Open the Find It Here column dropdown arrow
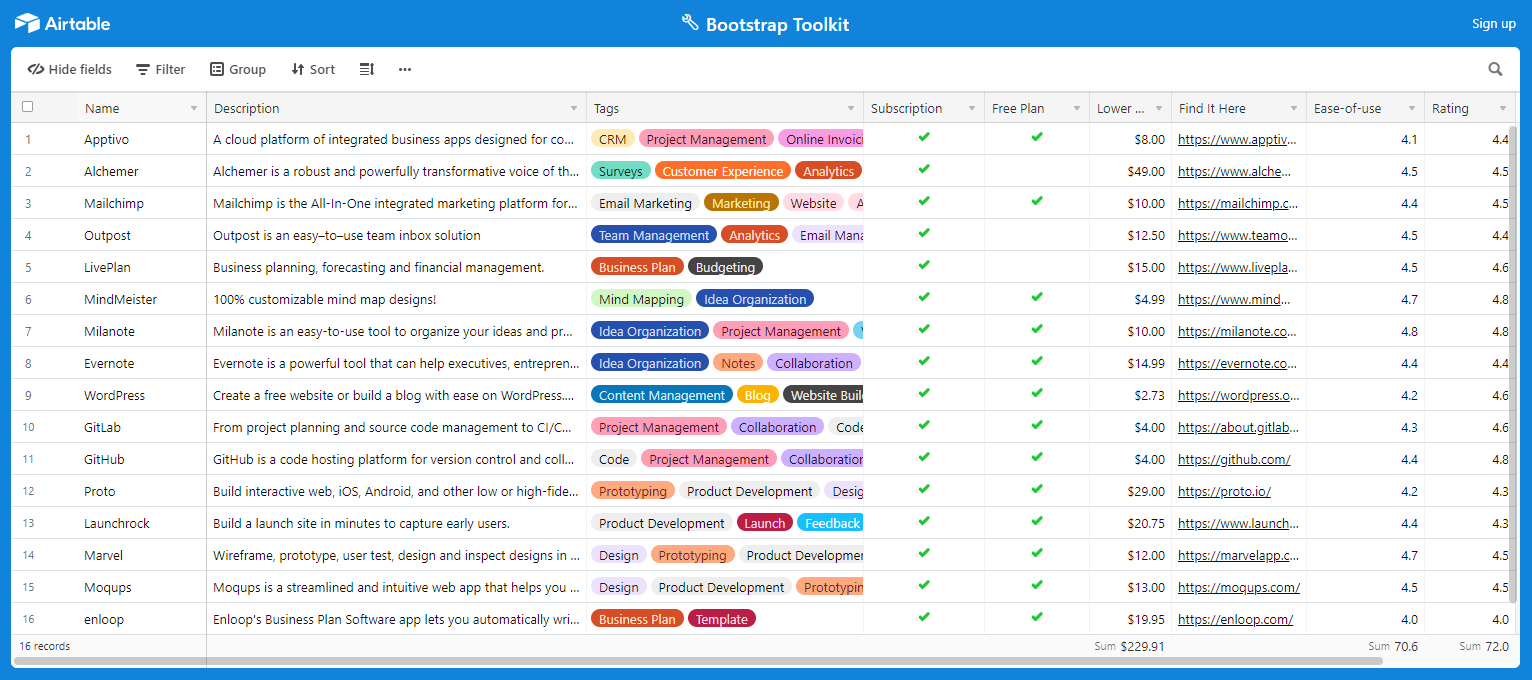The height and width of the screenshot is (680, 1532). [x=1294, y=108]
